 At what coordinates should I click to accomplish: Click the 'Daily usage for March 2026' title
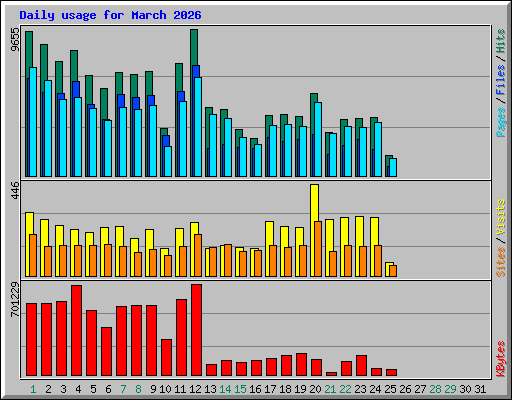[x=110, y=15]
